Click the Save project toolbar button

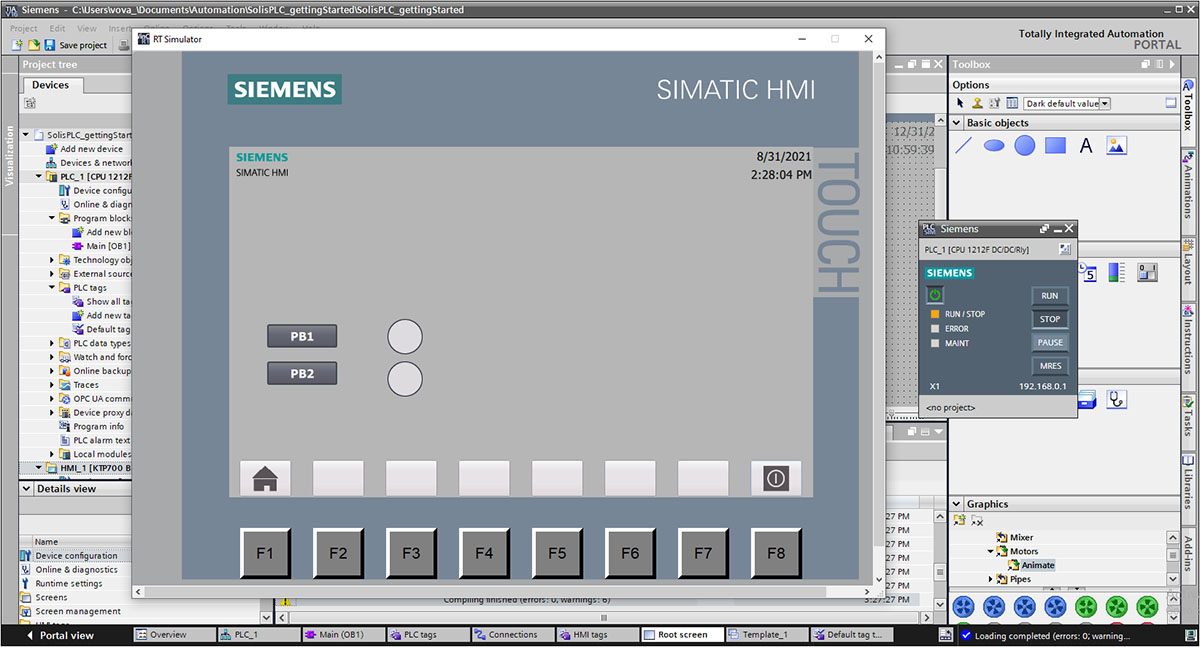pyautogui.click(x=76, y=45)
